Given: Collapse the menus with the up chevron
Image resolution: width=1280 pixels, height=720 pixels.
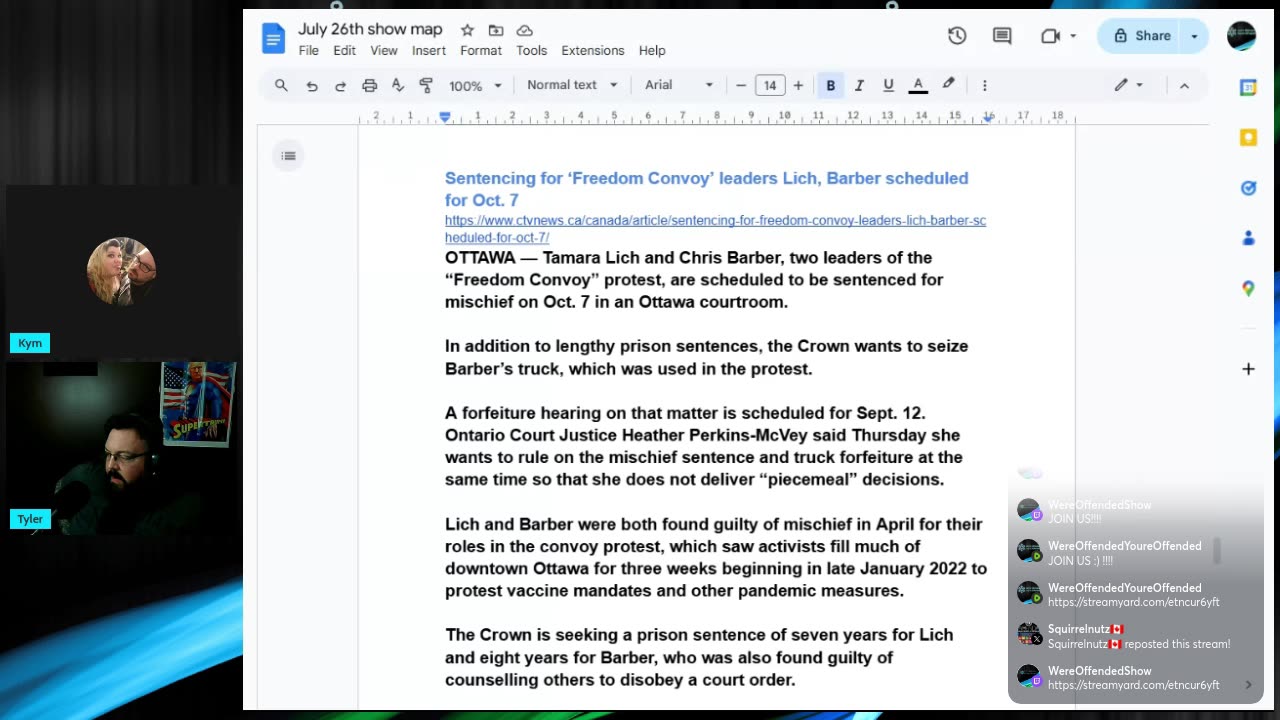Looking at the screenshot, I should click(1184, 85).
